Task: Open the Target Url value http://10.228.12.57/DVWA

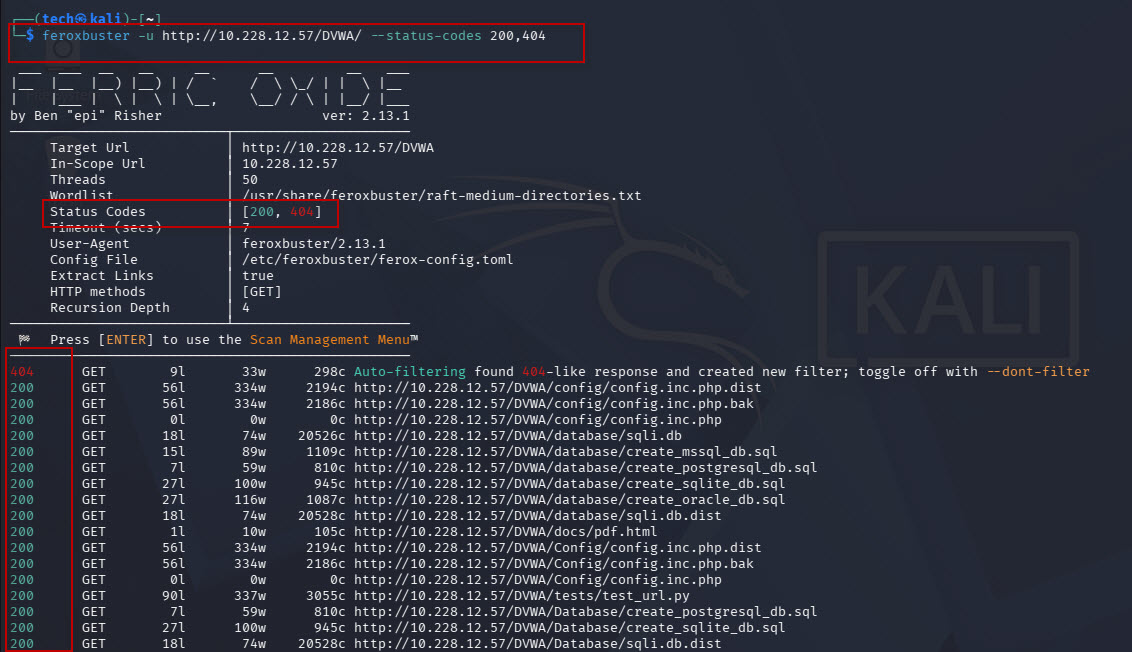Action: point(338,147)
